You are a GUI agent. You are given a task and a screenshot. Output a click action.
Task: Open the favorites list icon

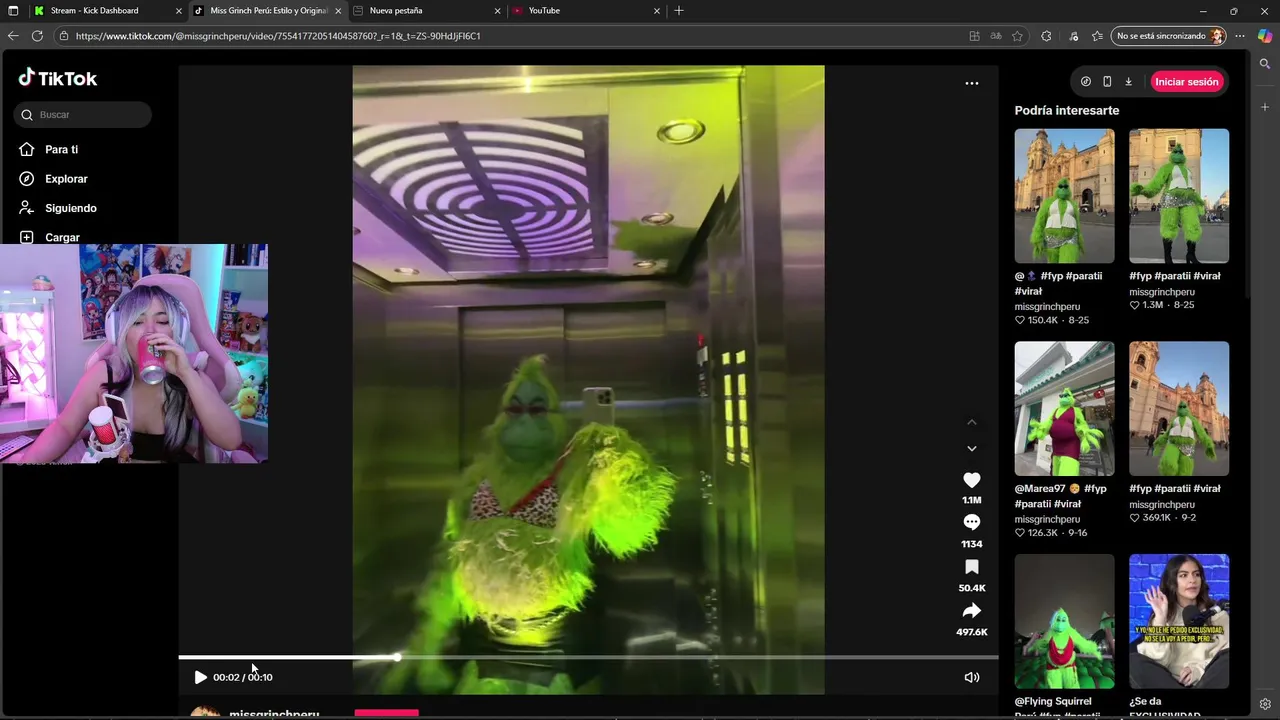click(1097, 36)
